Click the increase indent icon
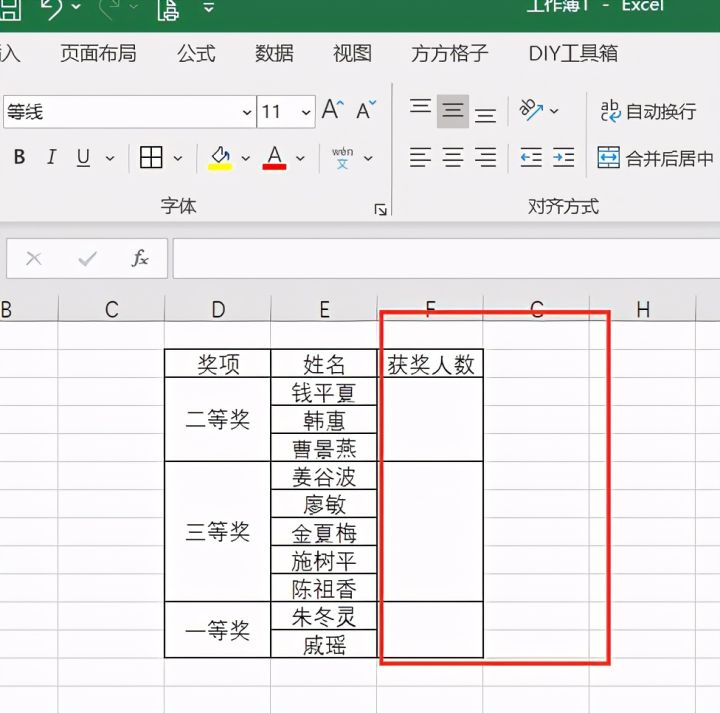Screen dimensions: 720x713 [563, 157]
